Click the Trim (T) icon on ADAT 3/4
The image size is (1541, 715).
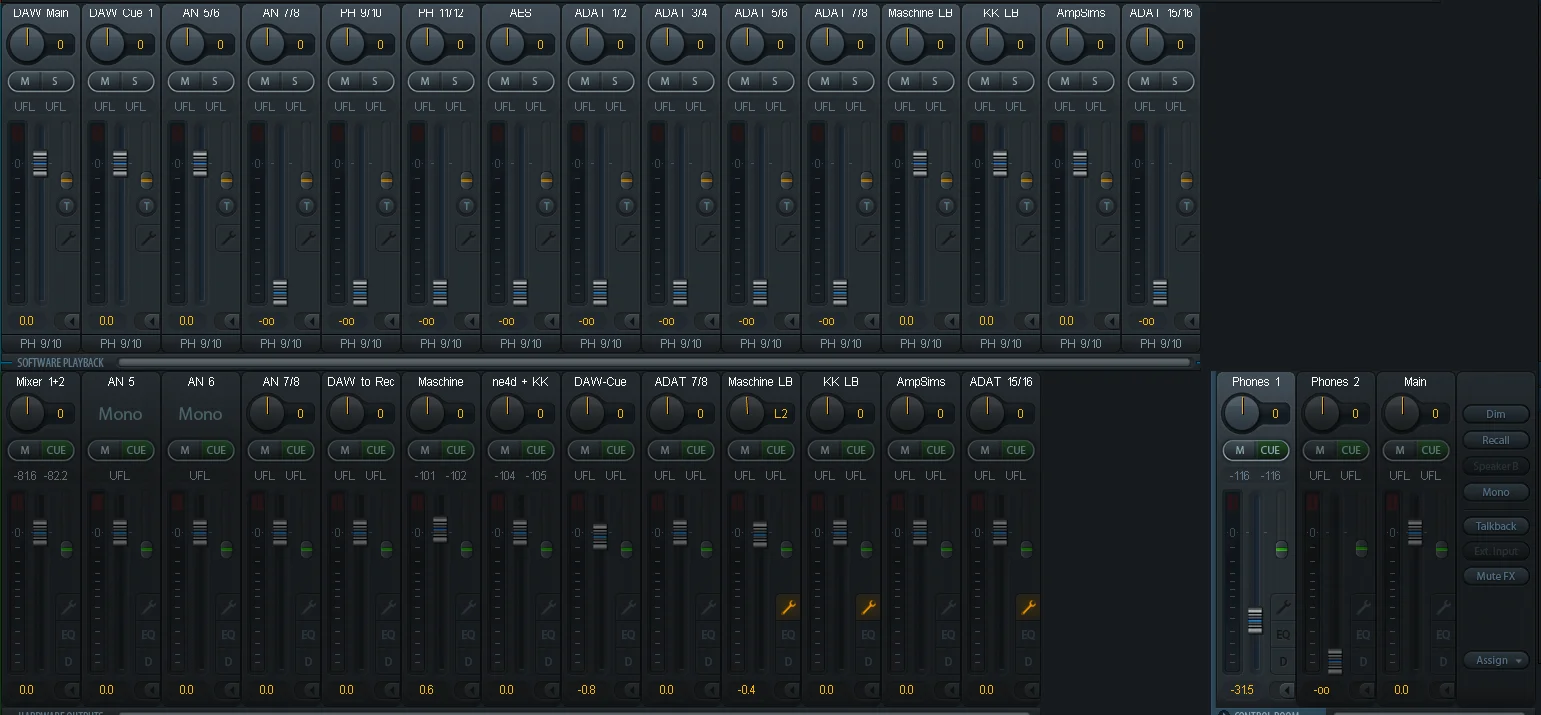pyautogui.click(x=707, y=206)
